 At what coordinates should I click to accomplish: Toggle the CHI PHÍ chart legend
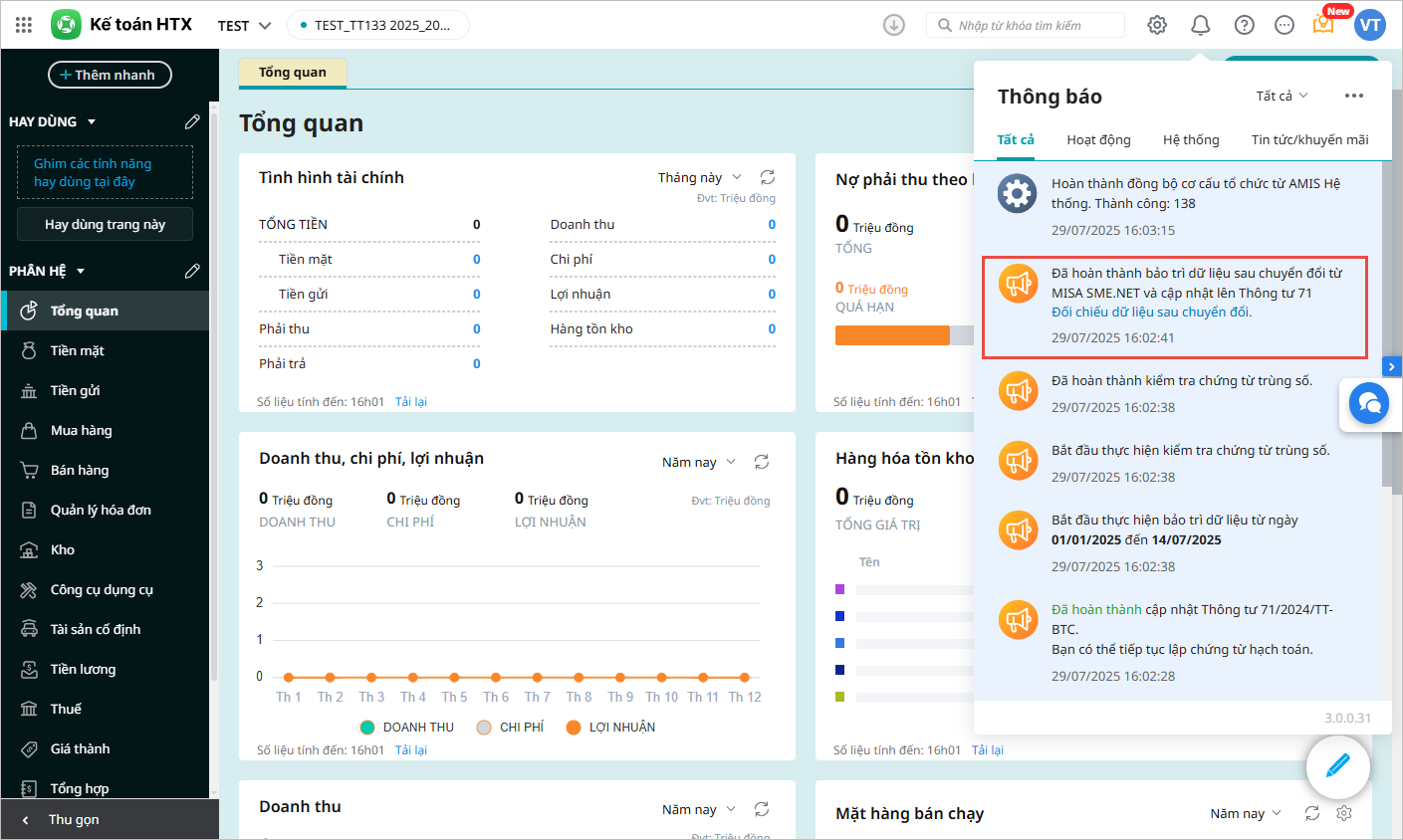point(511,728)
